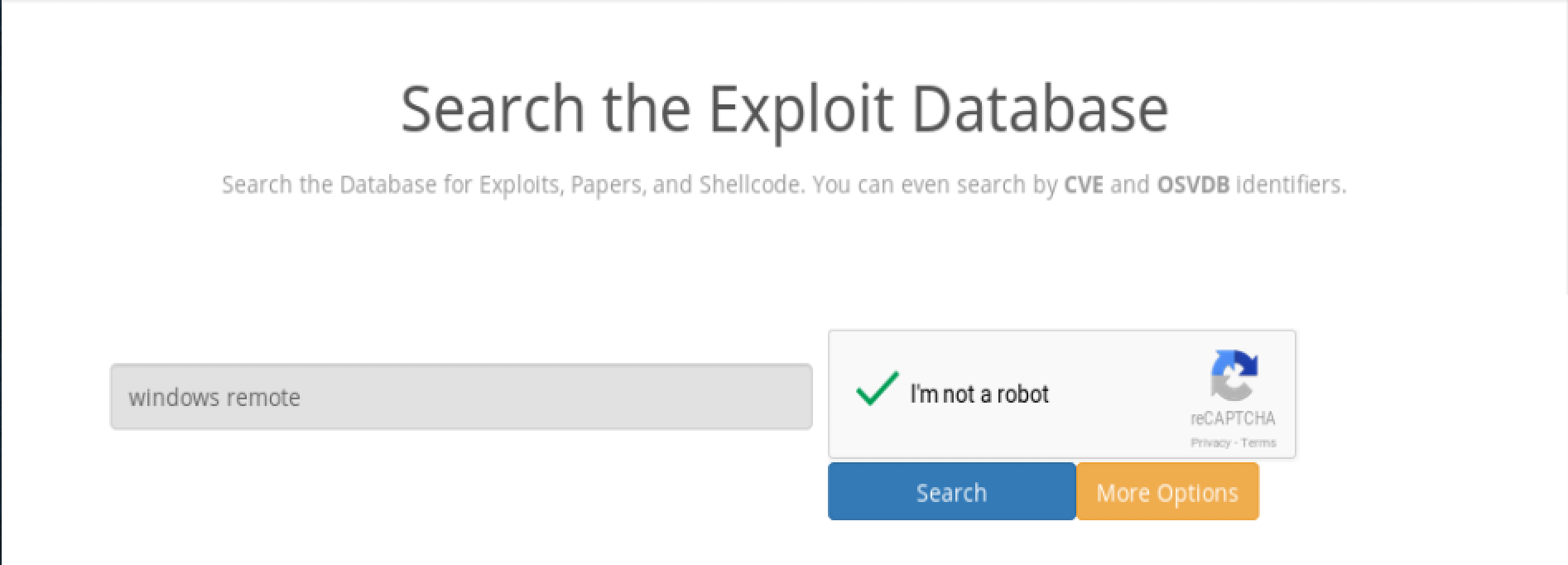Click the word Shellcode in the description
The image size is (1568, 565).
[750, 184]
